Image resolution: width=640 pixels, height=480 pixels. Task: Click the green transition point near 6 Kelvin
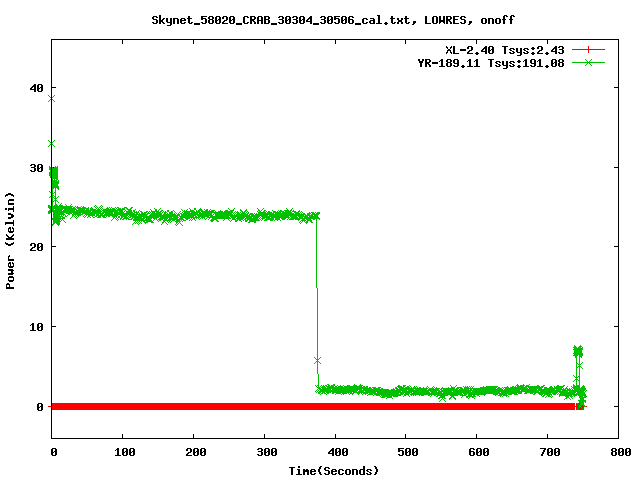coord(317,361)
